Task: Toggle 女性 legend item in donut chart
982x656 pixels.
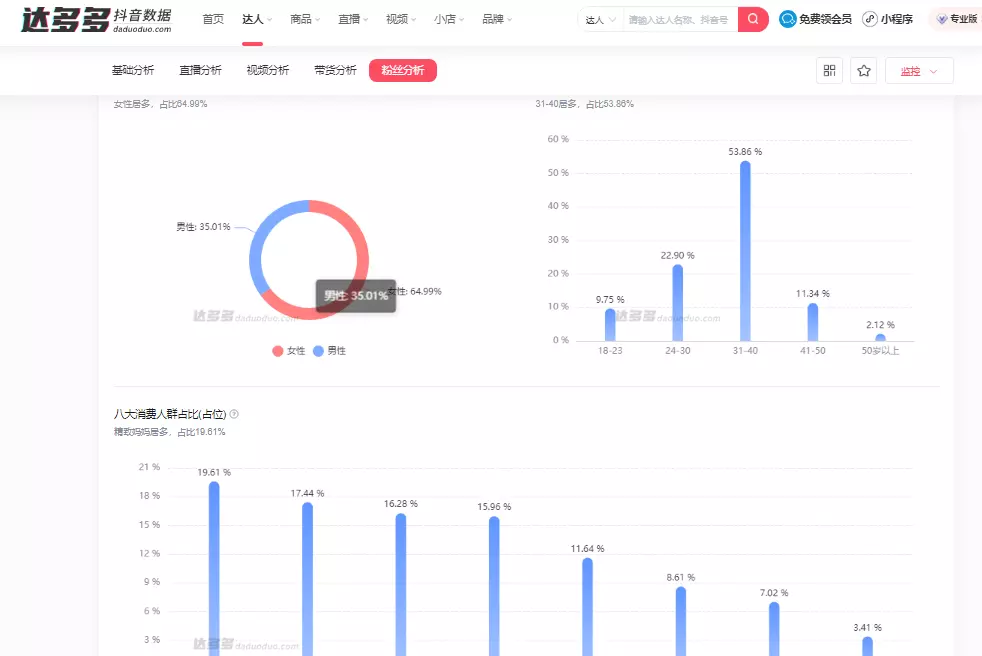Action: click(x=289, y=351)
